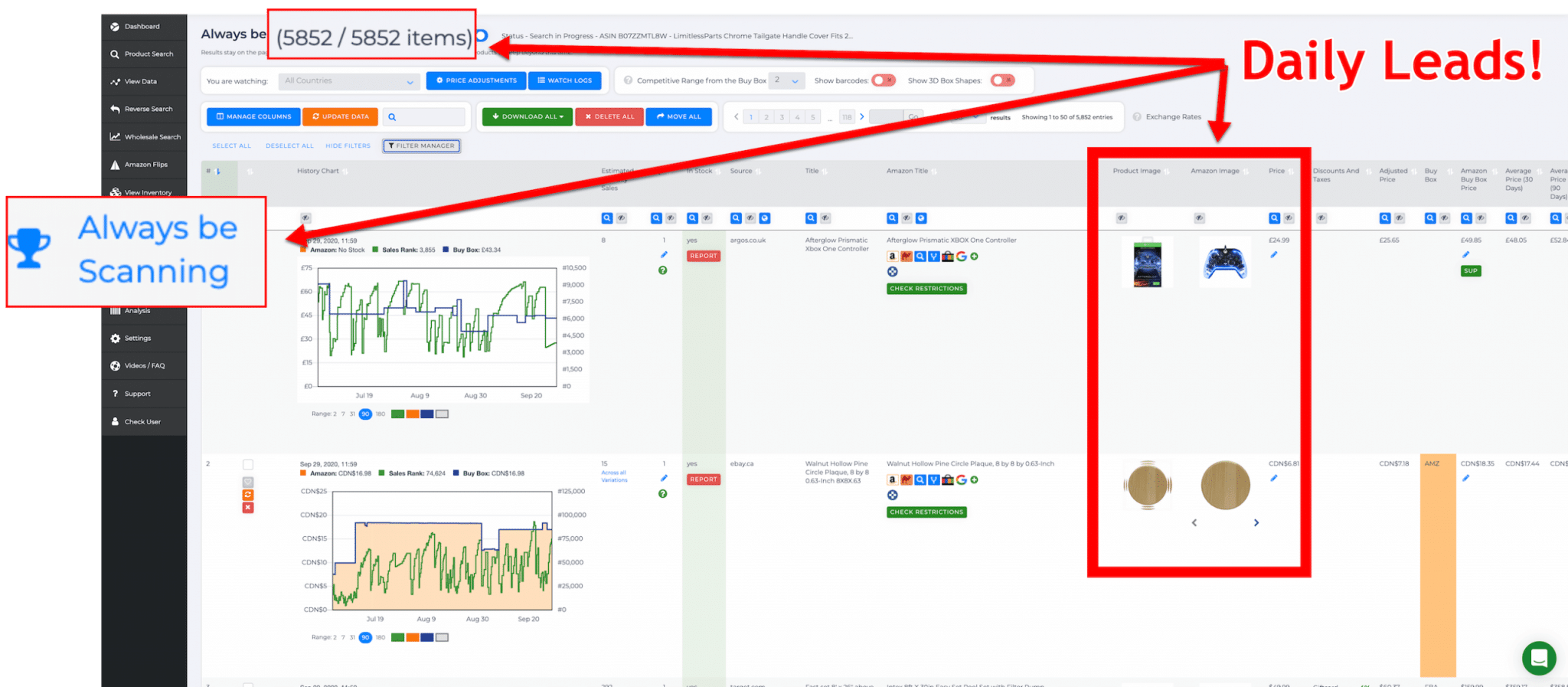
Task: Sort by the # column arrow
Action: (x=218, y=172)
